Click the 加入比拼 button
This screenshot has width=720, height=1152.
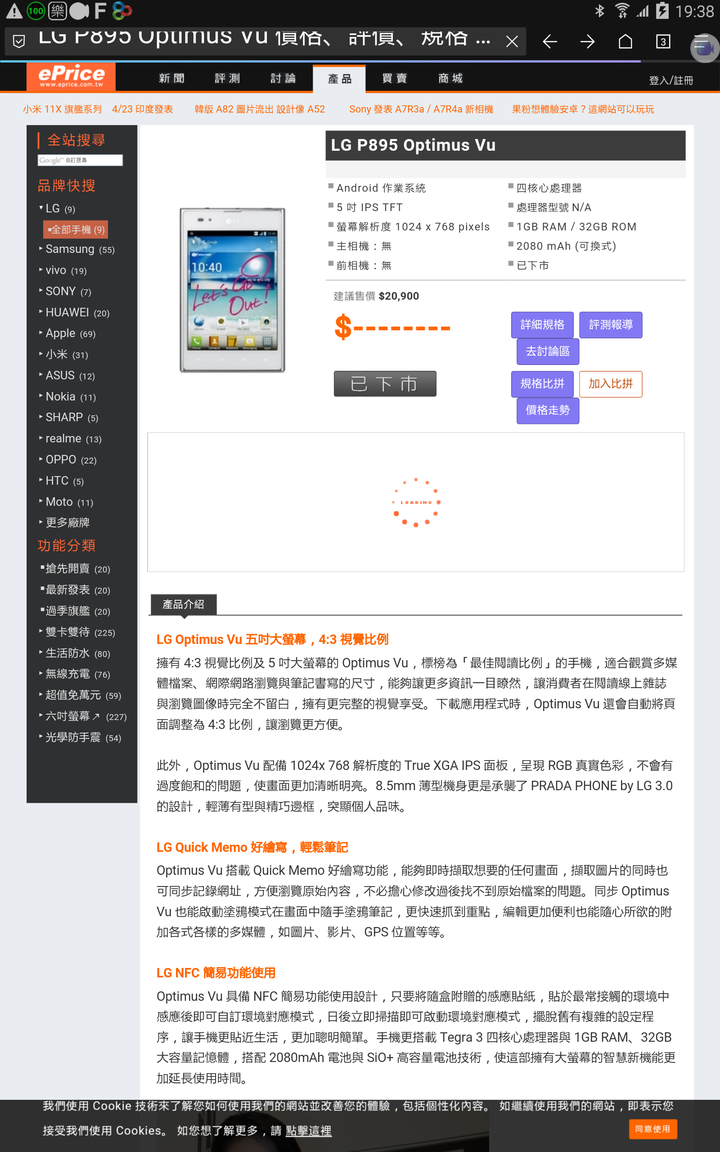pyautogui.click(x=611, y=384)
